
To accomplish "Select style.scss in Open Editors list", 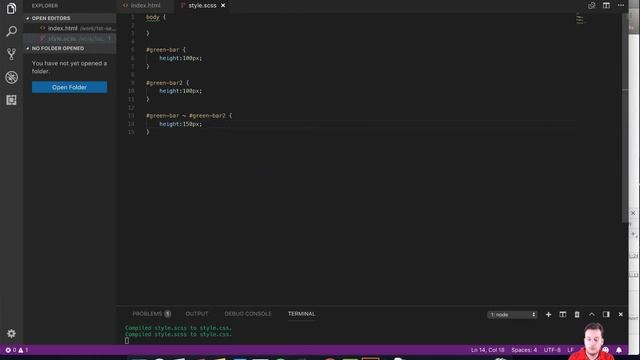I will pos(70,38).
